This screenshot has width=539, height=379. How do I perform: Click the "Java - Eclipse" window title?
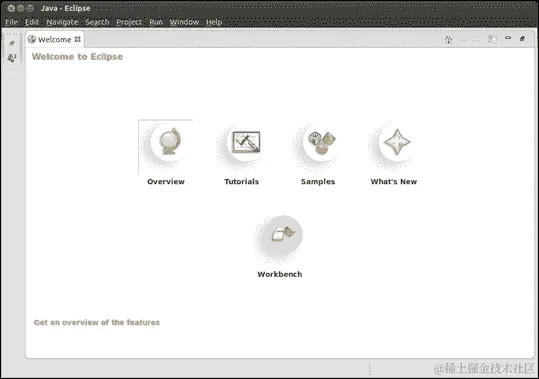[65, 8]
